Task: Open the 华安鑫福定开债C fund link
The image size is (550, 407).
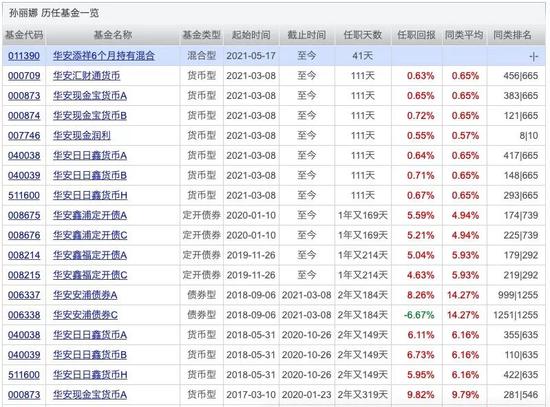Action: pos(90,275)
